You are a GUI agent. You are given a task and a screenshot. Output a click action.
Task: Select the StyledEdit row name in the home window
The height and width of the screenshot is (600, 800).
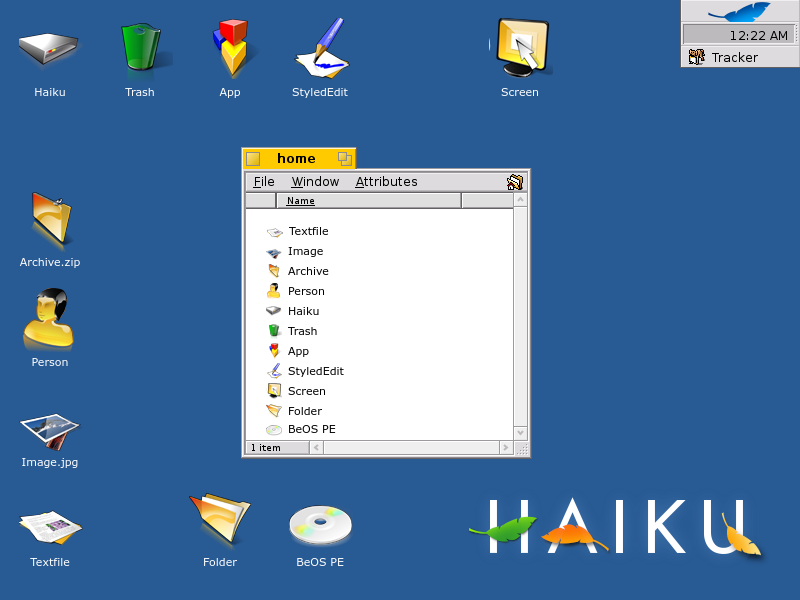pyautogui.click(x=316, y=371)
